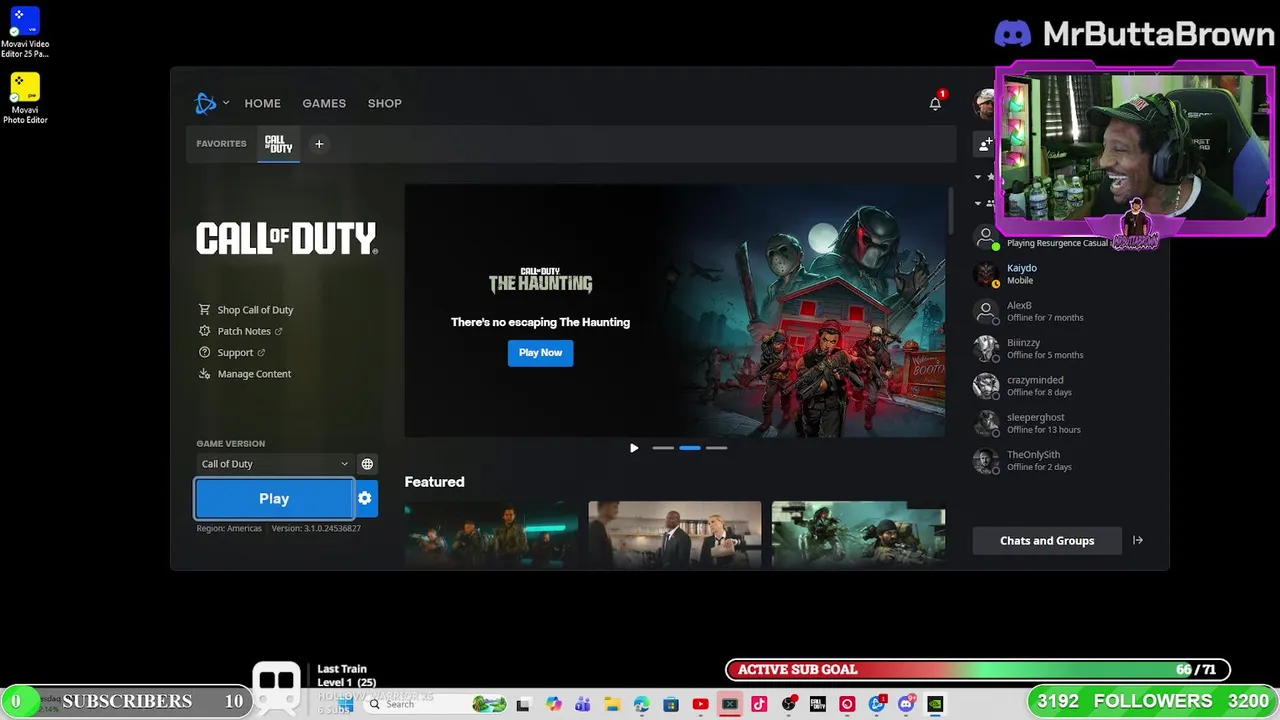Select the second carousel indicator
Image resolution: width=1280 pixels, height=720 pixels.
coord(690,448)
